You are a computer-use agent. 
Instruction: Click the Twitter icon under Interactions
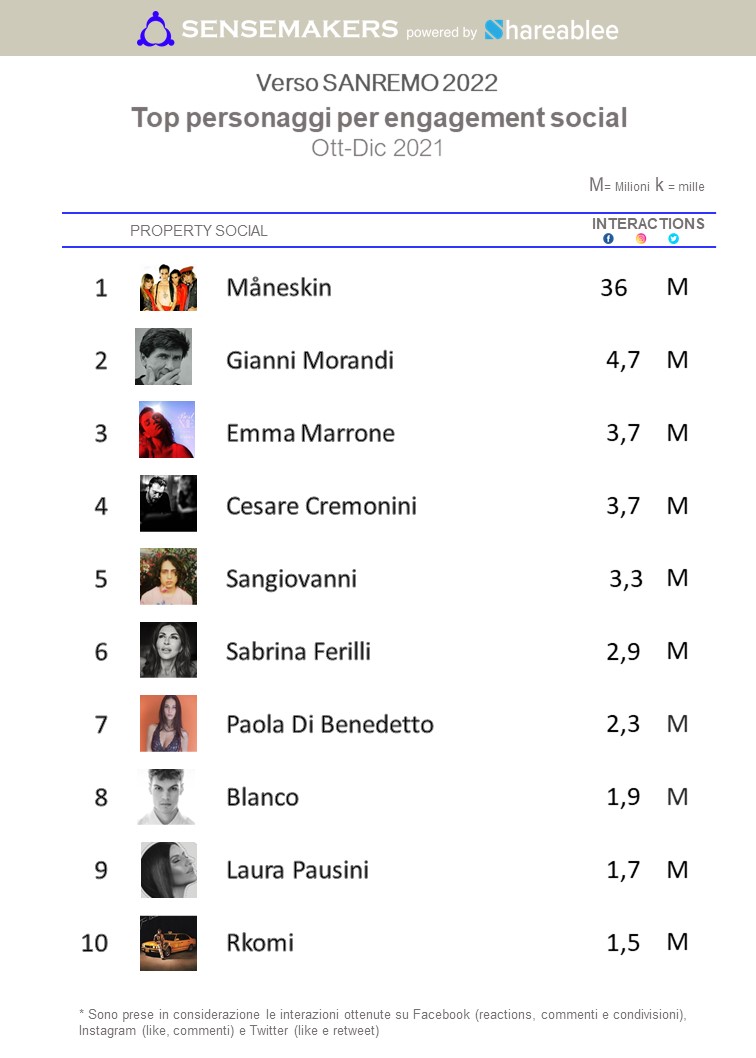674,239
